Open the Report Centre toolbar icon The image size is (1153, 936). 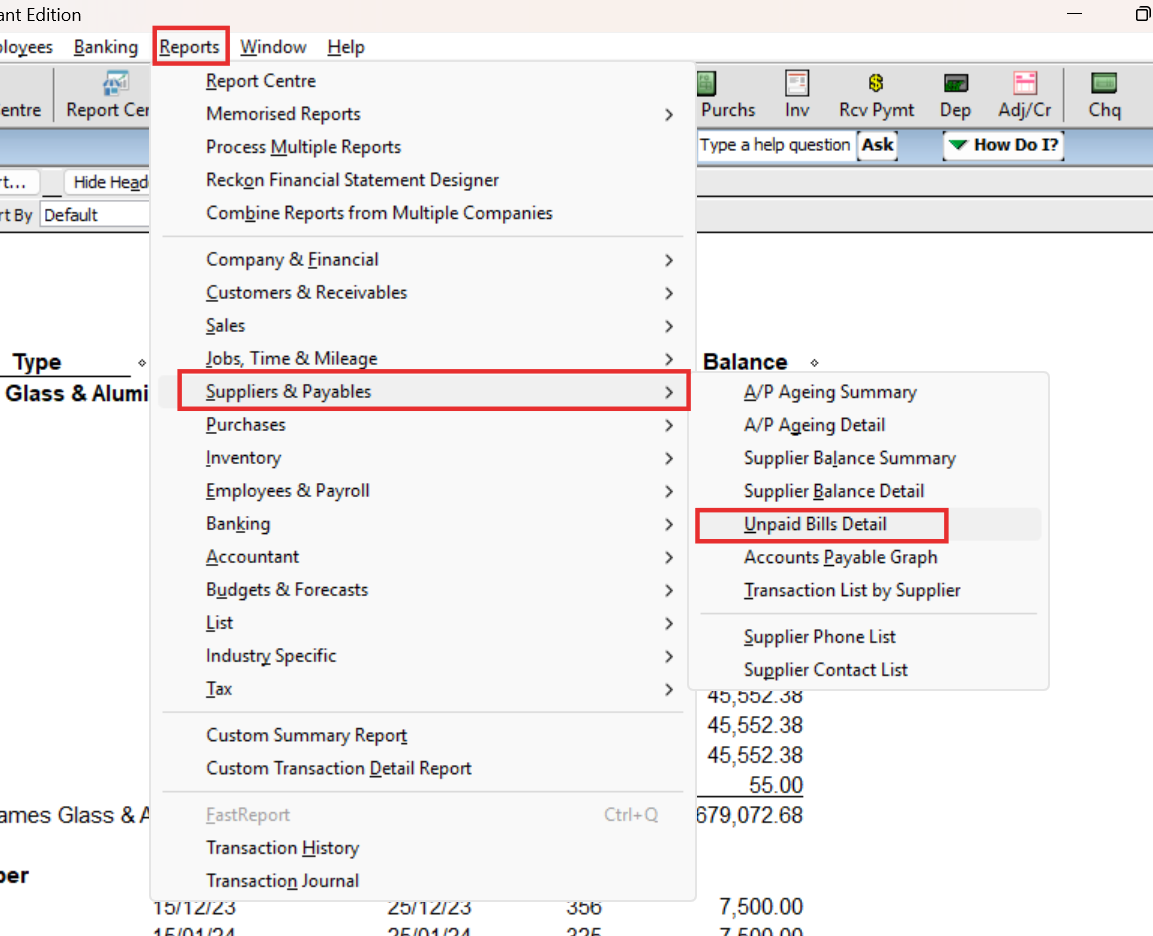[107, 95]
